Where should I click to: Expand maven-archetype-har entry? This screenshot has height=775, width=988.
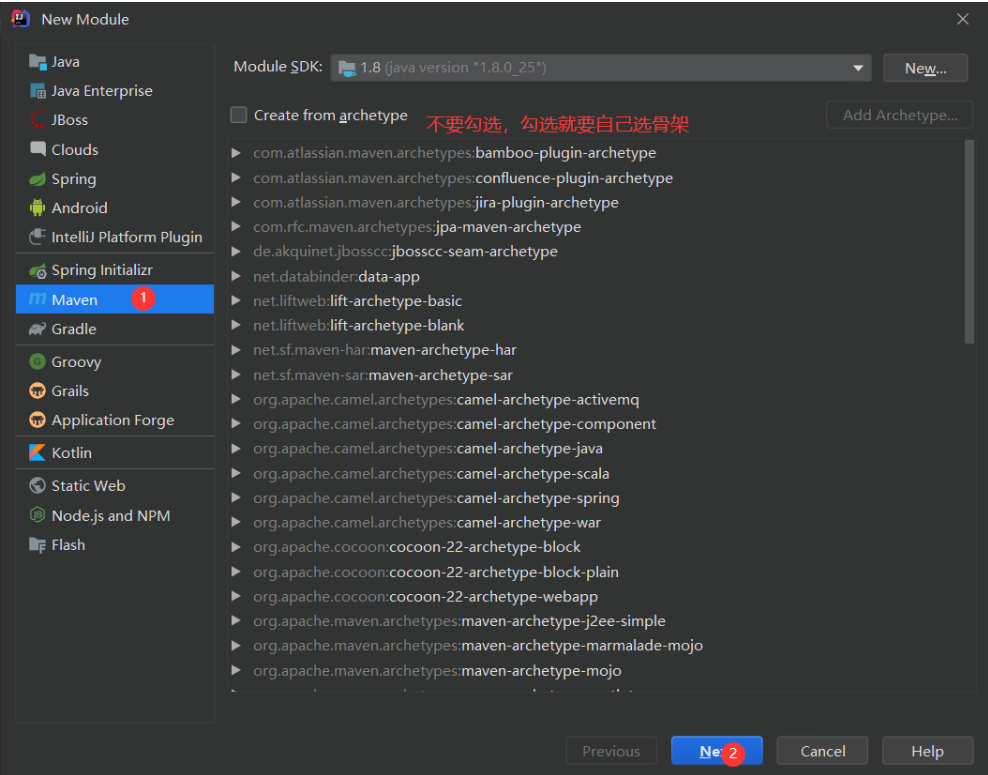click(x=236, y=350)
